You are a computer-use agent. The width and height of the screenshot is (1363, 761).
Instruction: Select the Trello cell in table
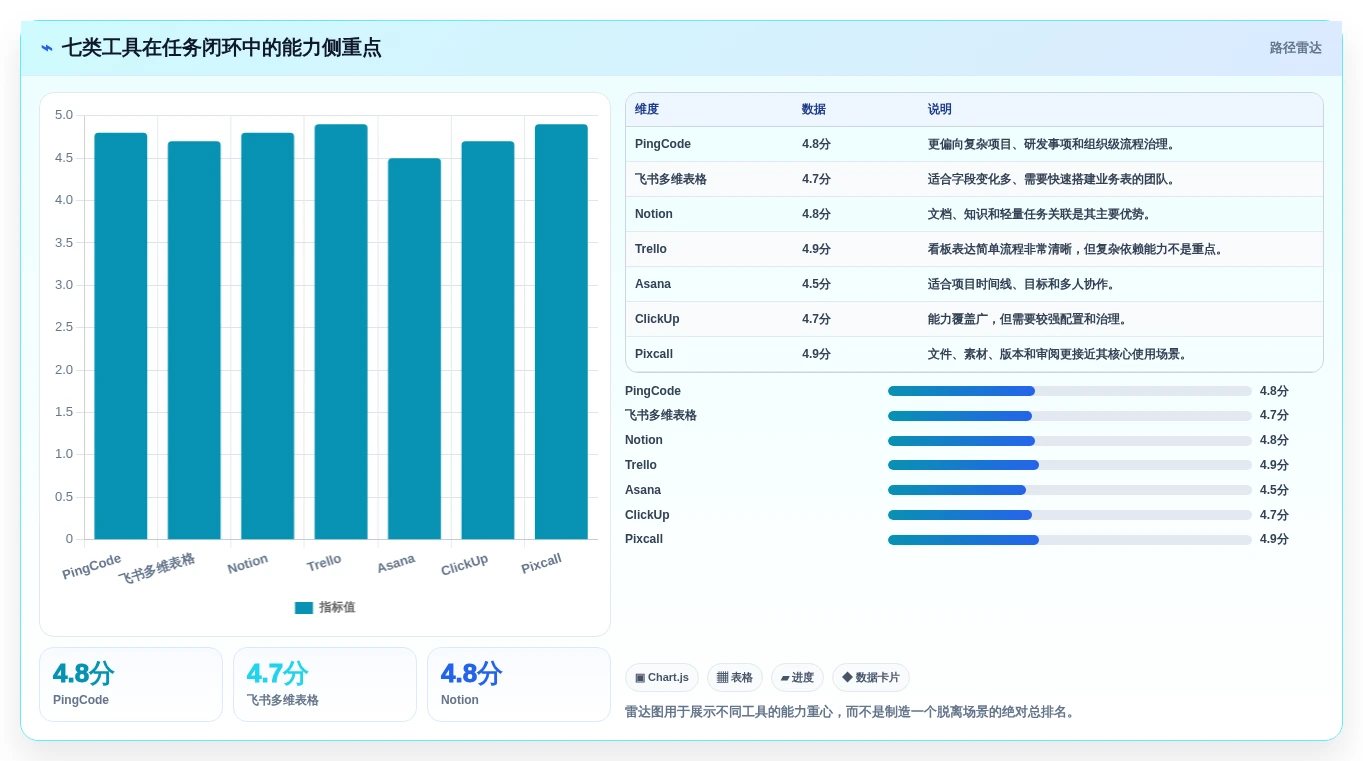(x=651, y=249)
